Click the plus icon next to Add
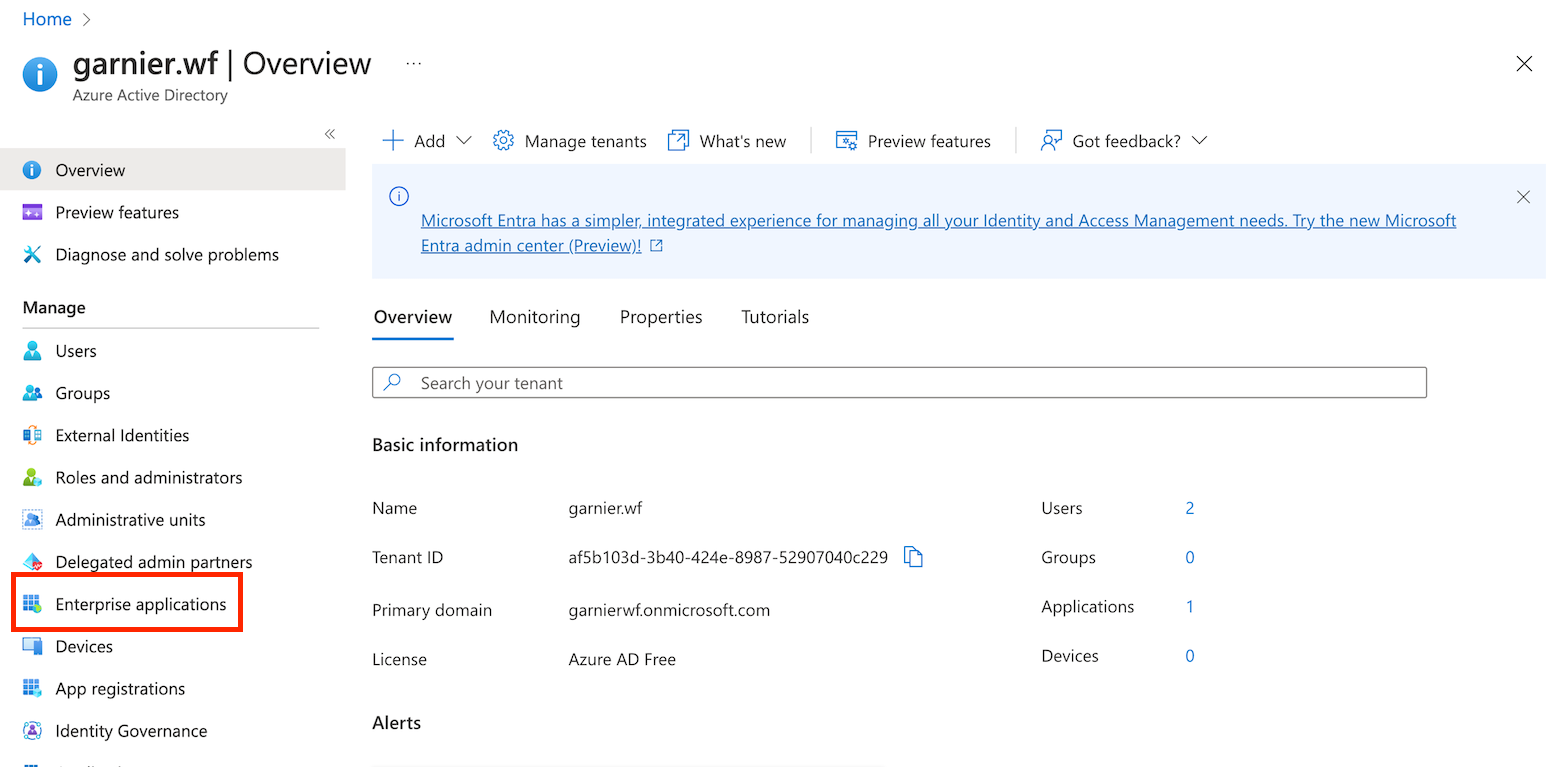Image resolution: width=1552 pixels, height=767 pixels. pos(393,141)
